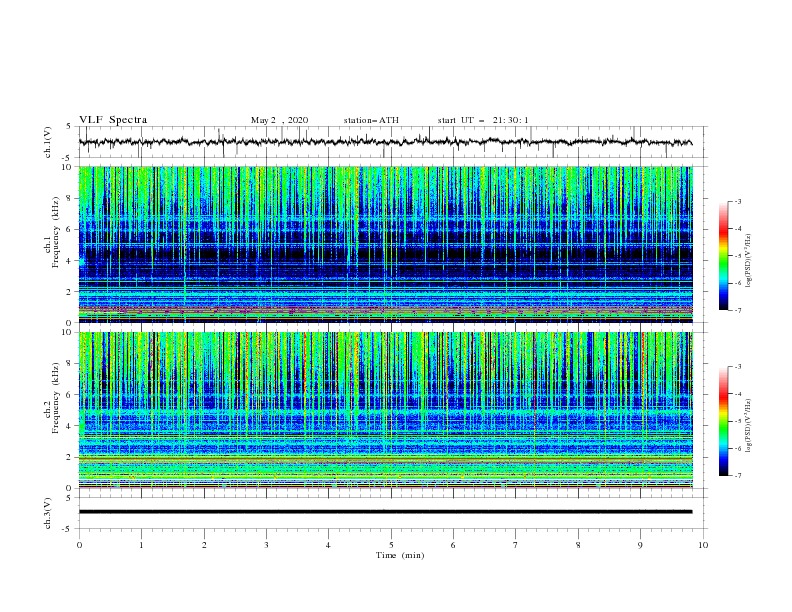
Task: Click the 9 minute tick on time axis
Action: 640,545
